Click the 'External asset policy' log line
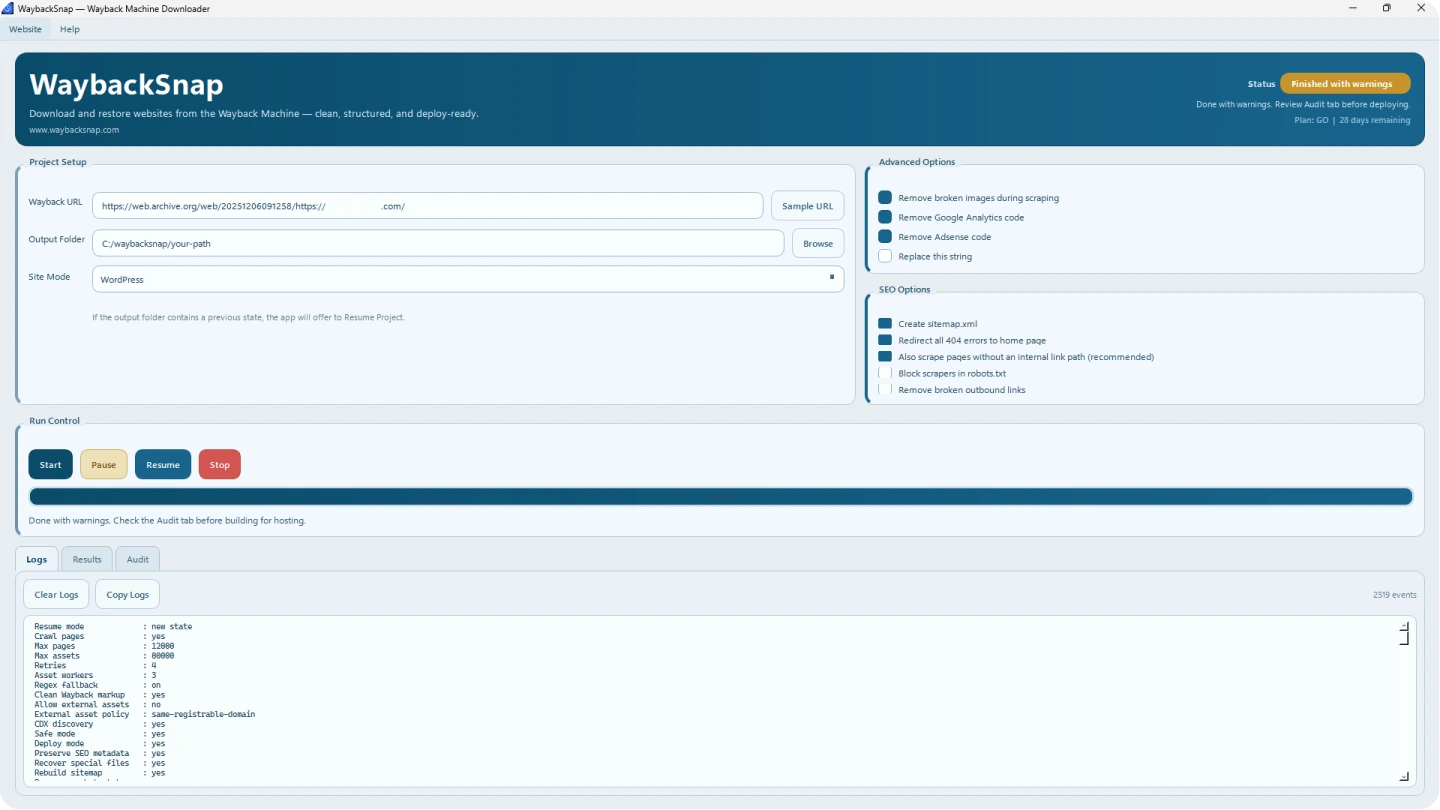1440x810 pixels. [x=144, y=714]
